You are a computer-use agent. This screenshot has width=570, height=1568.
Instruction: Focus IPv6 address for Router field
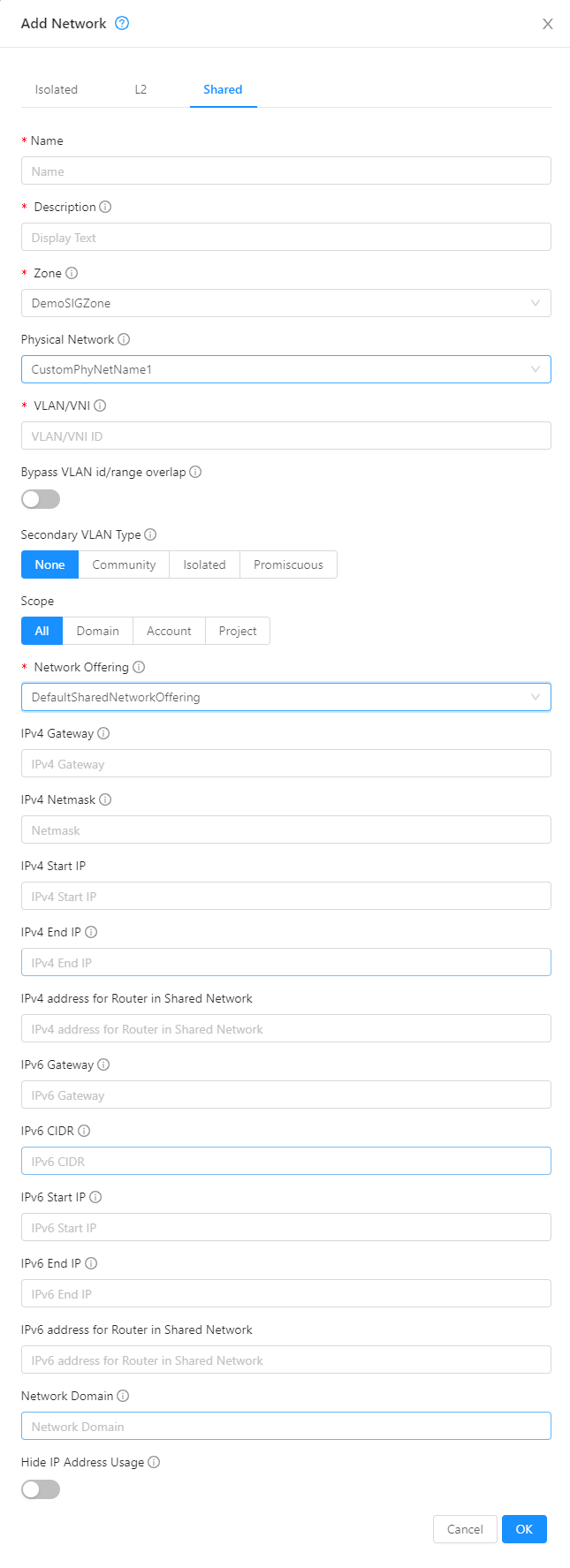pyautogui.click(x=286, y=1360)
